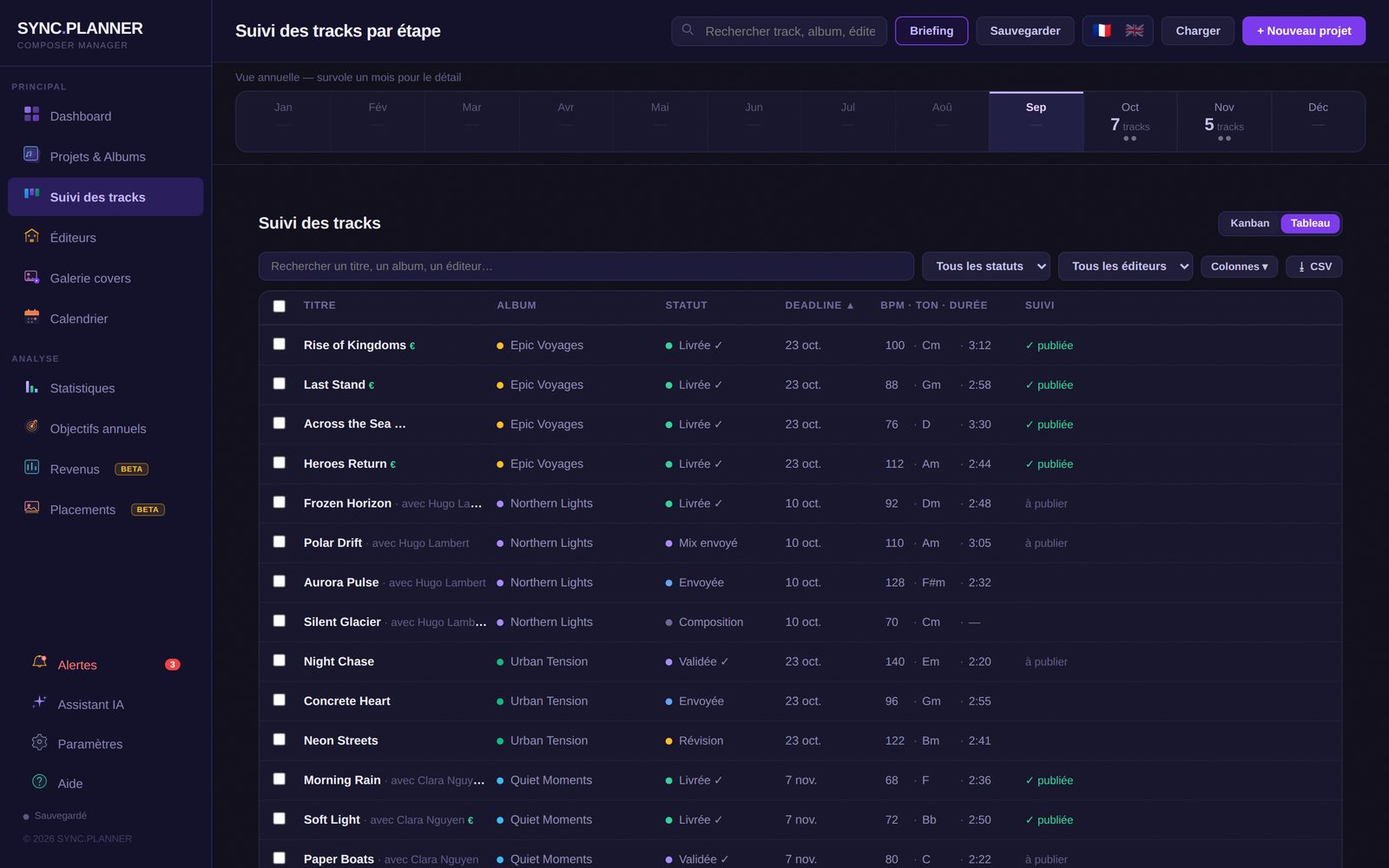Switch language with the UK flag

(1134, 30)
